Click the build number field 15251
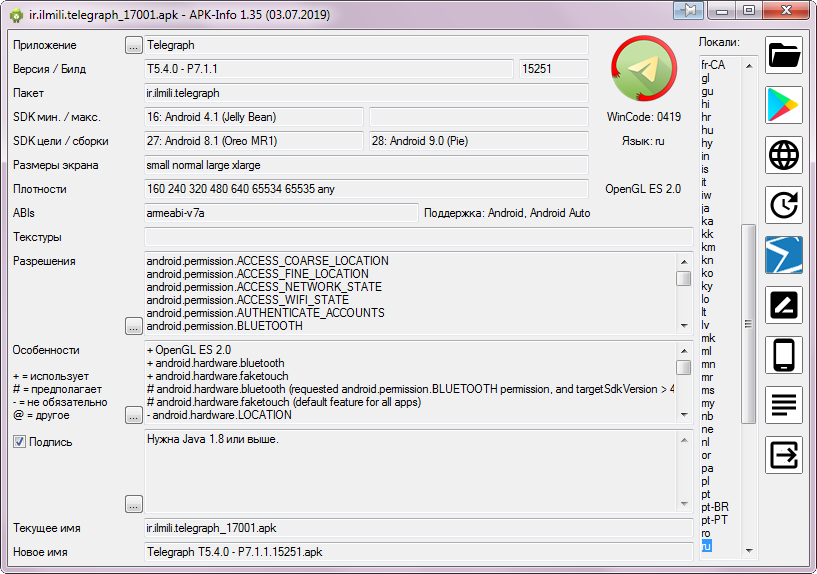This screenshot has width=817, height=574. [553, 69]
